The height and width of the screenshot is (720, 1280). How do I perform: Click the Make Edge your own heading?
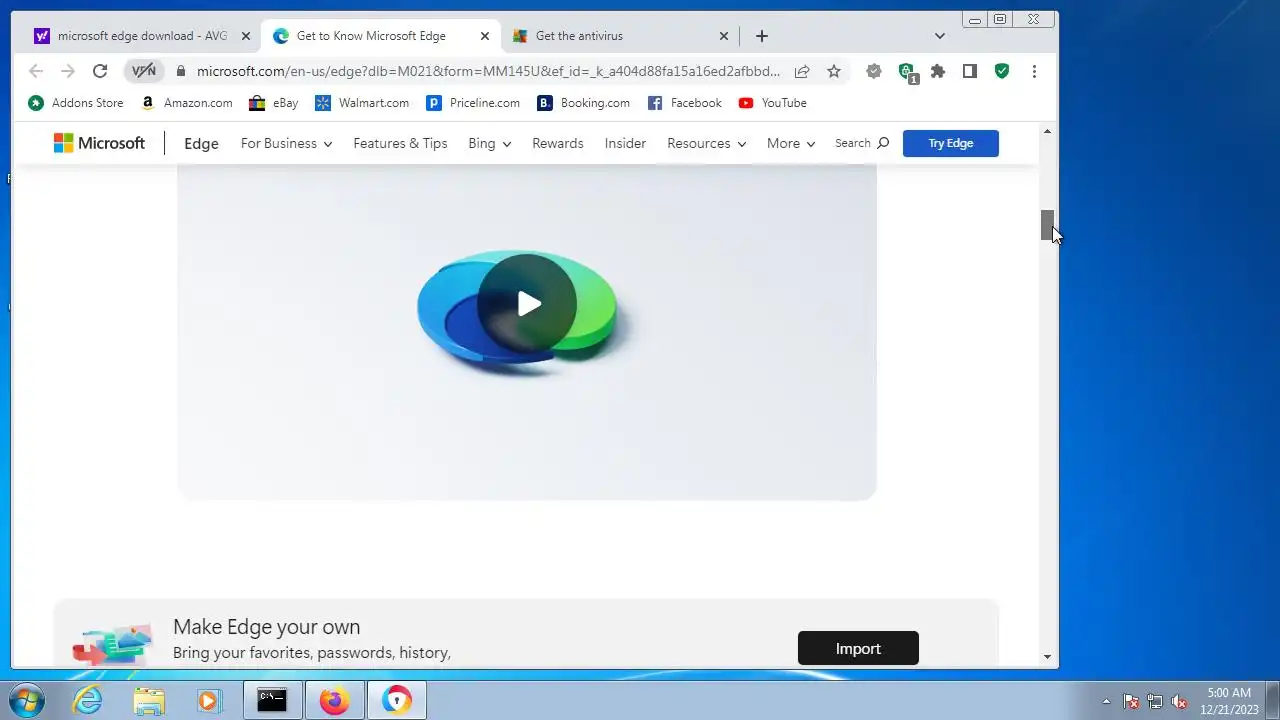point(266,627)
